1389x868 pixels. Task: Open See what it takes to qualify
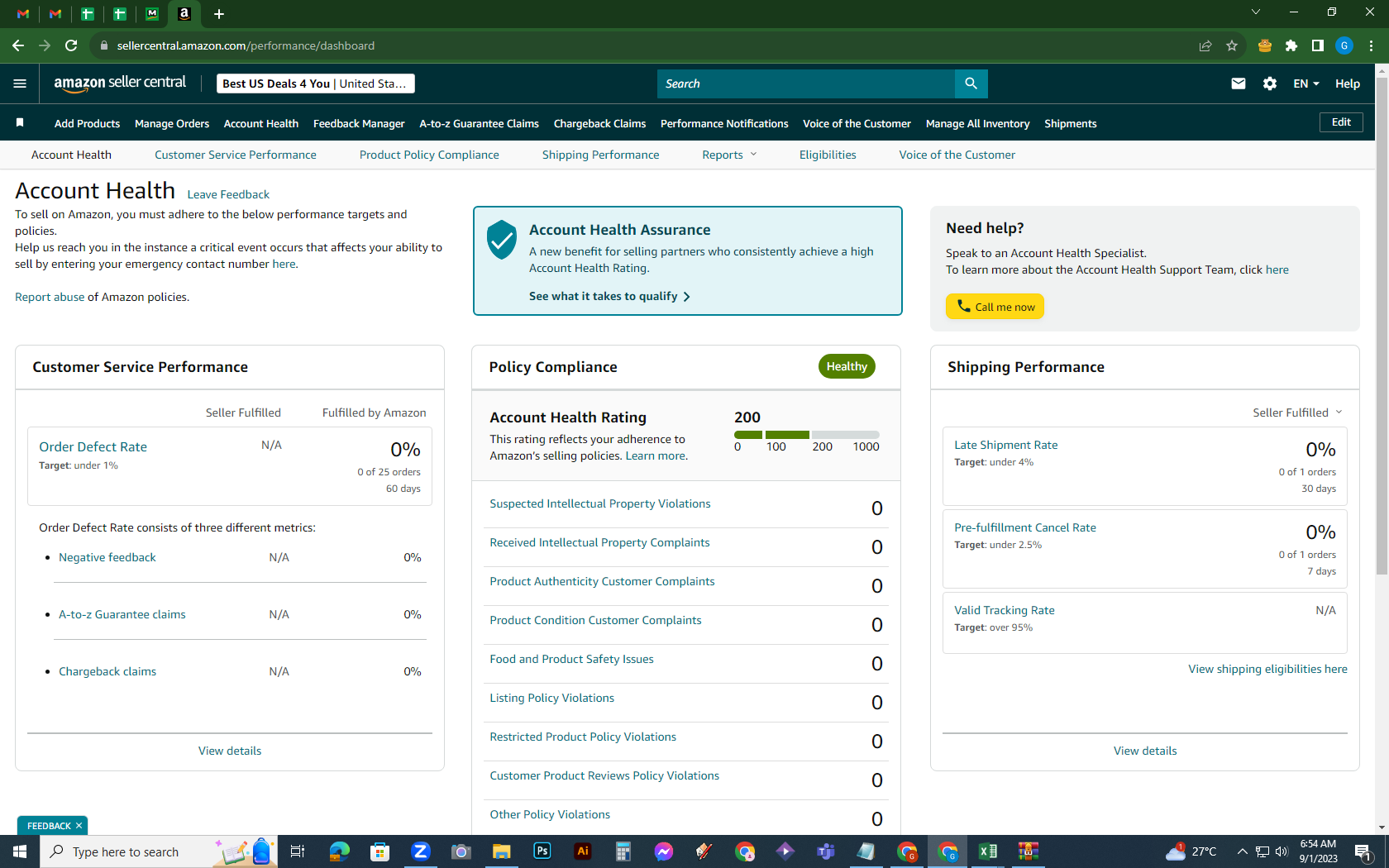tap(609, 296)
